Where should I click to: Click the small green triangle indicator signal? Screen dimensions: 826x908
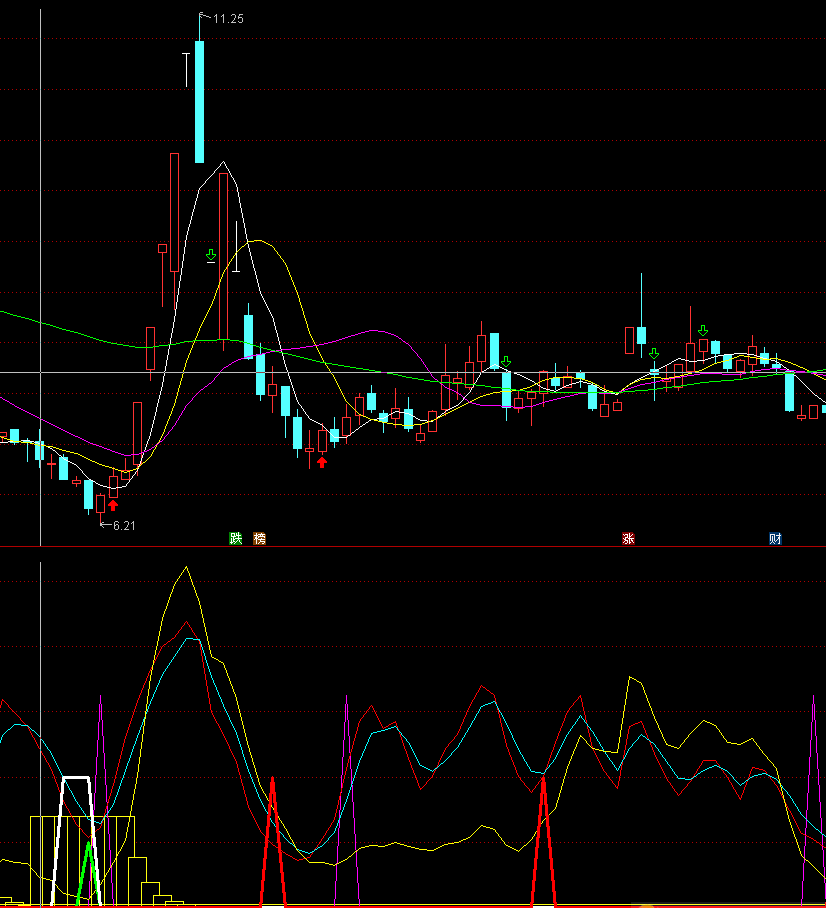click(87, 873)
